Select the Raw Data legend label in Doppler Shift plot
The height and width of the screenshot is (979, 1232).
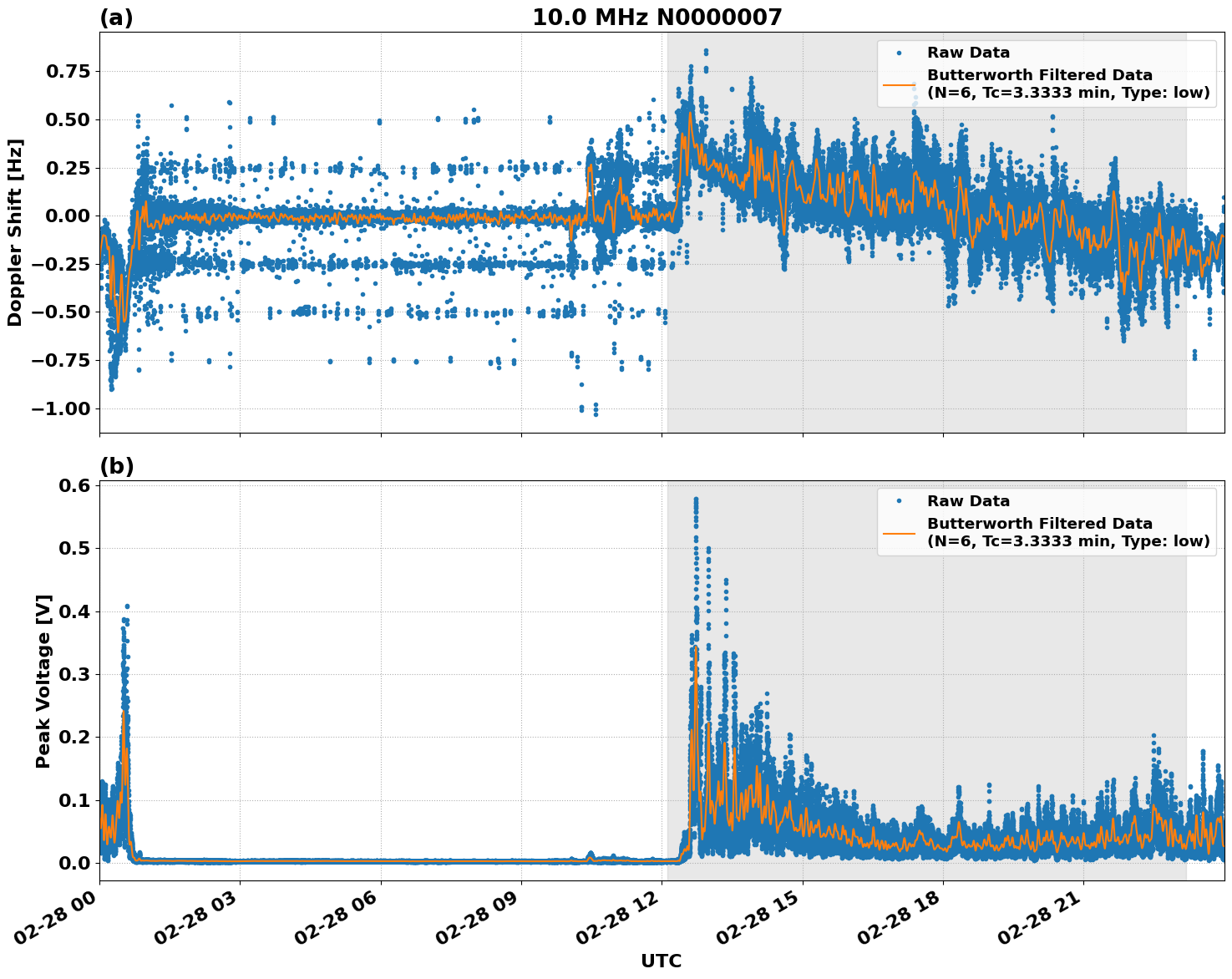968,53
